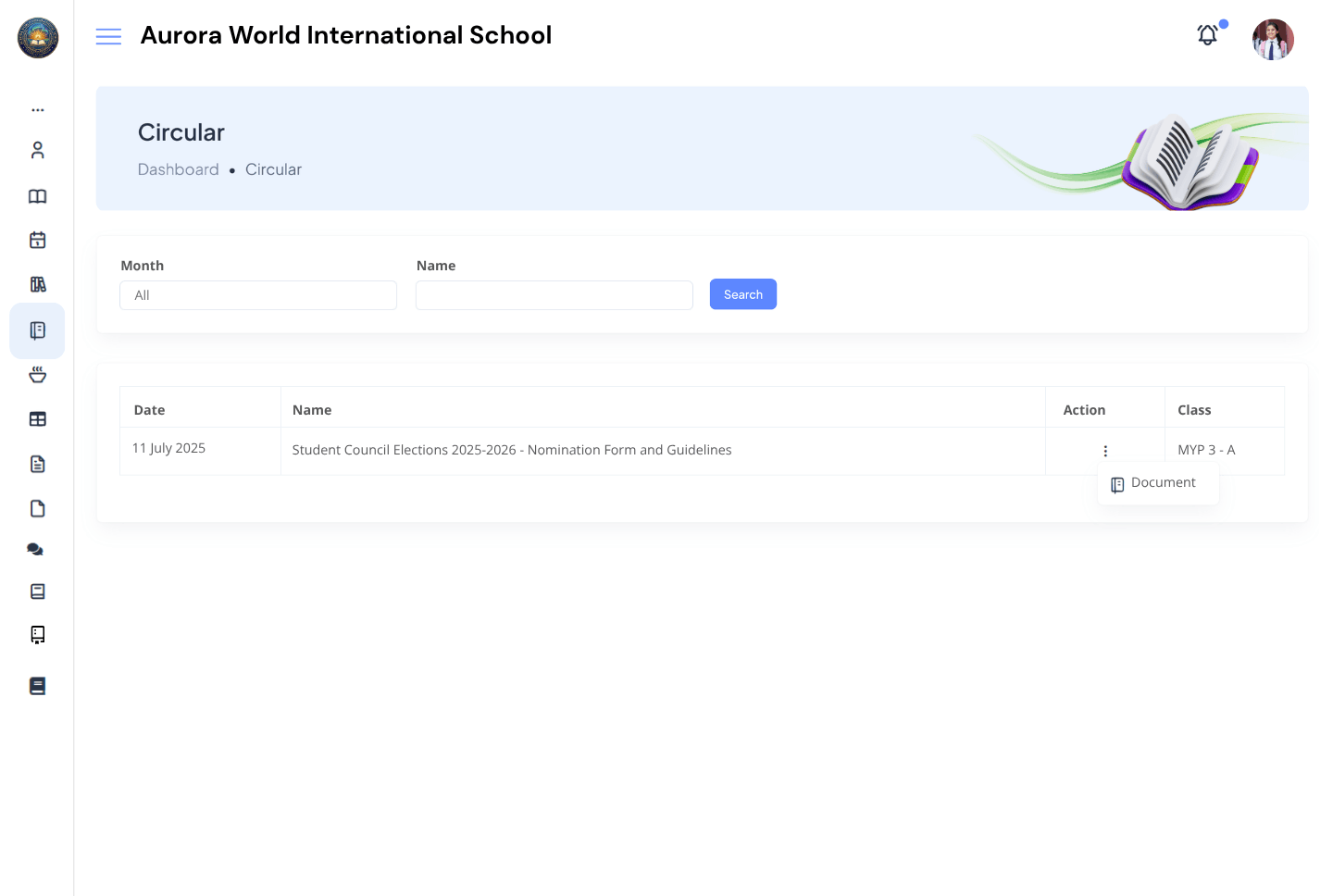Click inside the Name search field
Viewport: 1333px width, 896px height.
pyautogui.click(x=554, y=294)
